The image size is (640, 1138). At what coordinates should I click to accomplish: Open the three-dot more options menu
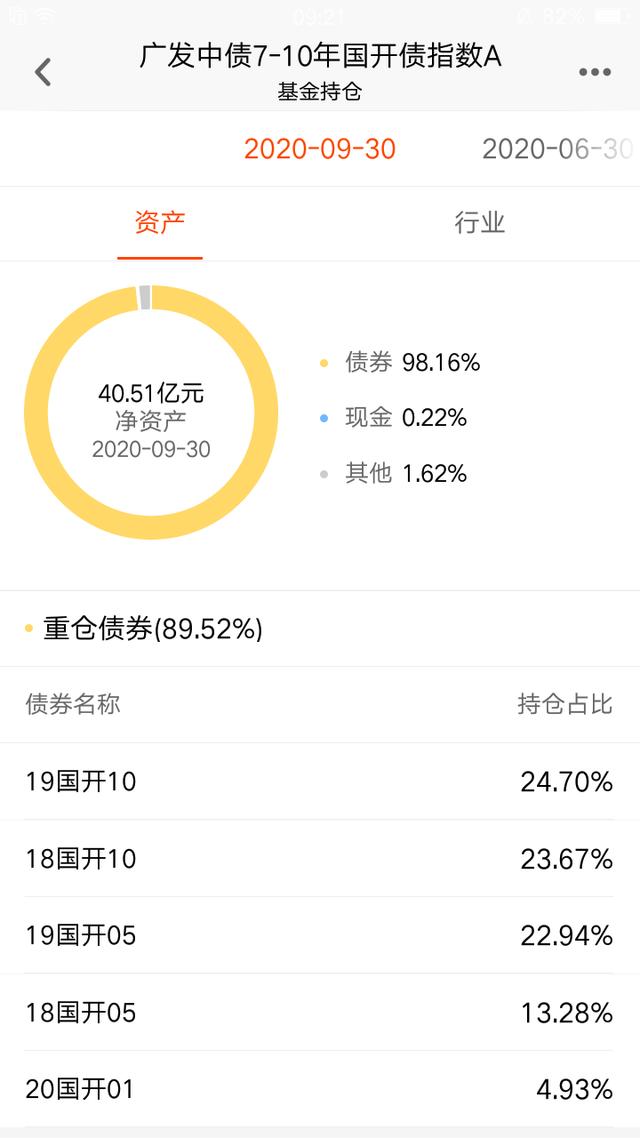click(595, 72)
